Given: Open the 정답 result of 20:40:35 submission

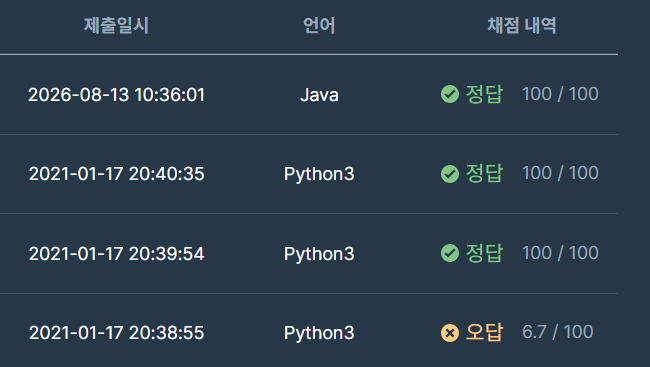Looking at the screenshot, I should coord(484,173).
